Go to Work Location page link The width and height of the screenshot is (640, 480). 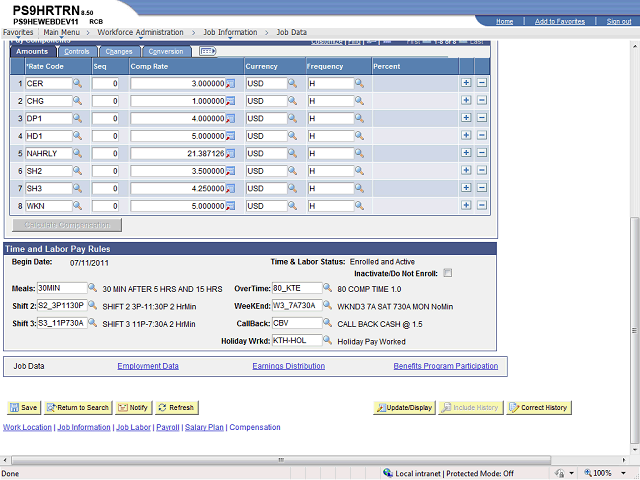click(27, 427)
